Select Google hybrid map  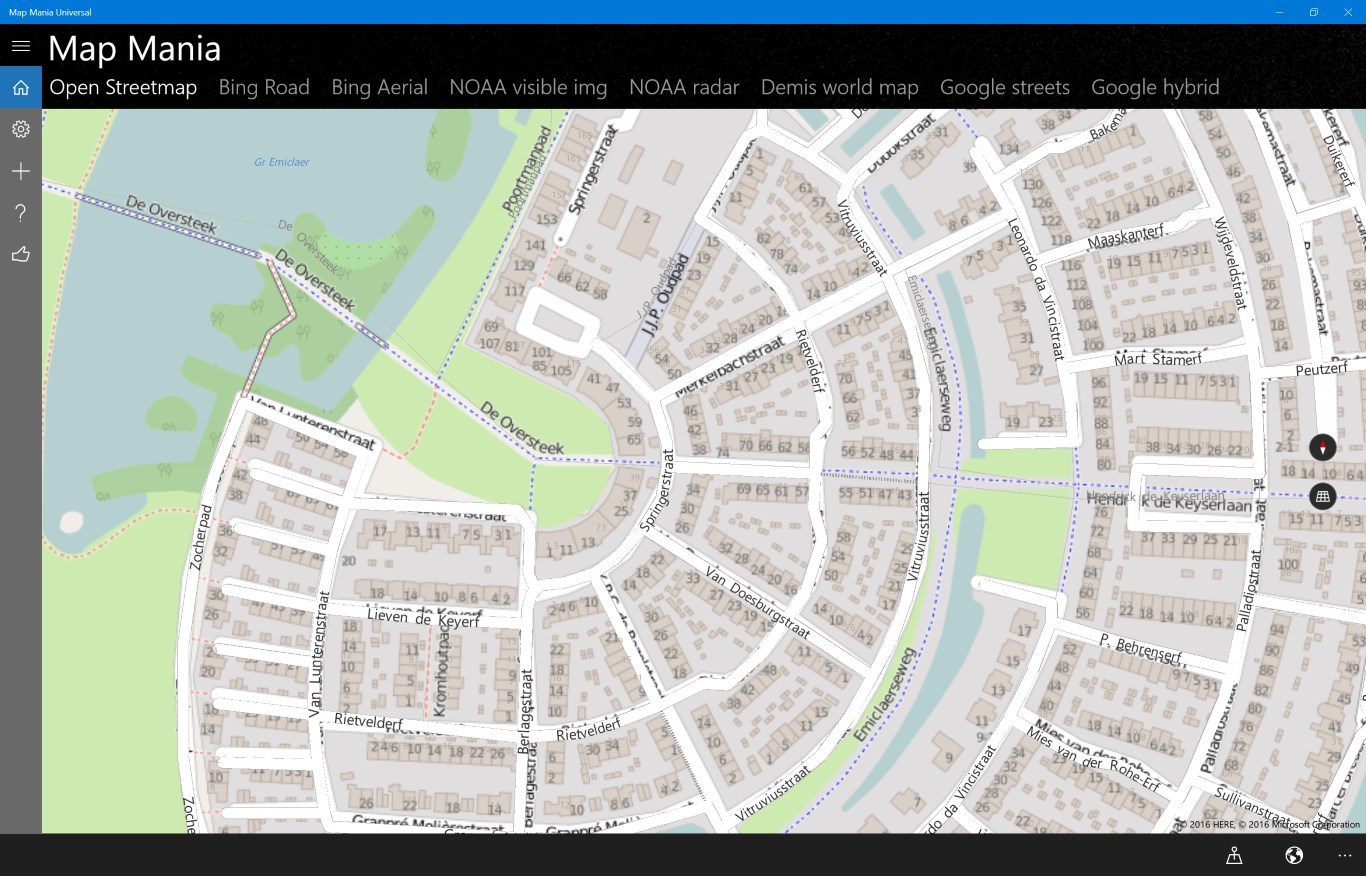[1155, 87]
